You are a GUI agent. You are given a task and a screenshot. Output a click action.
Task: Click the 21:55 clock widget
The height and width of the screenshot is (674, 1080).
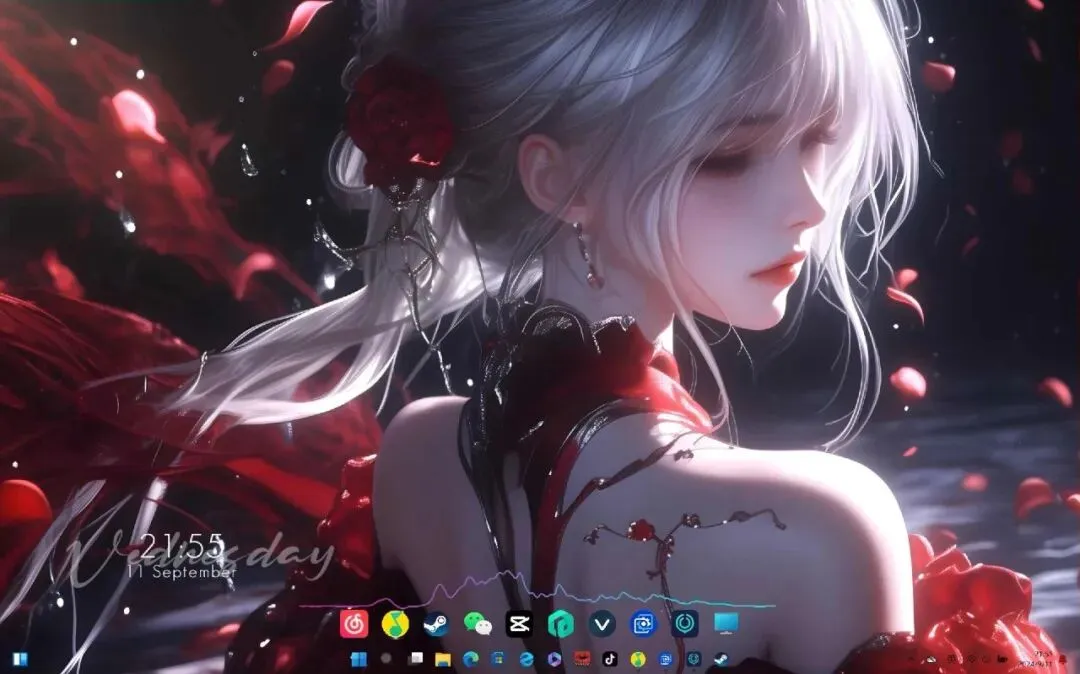[x=183, y=547]
